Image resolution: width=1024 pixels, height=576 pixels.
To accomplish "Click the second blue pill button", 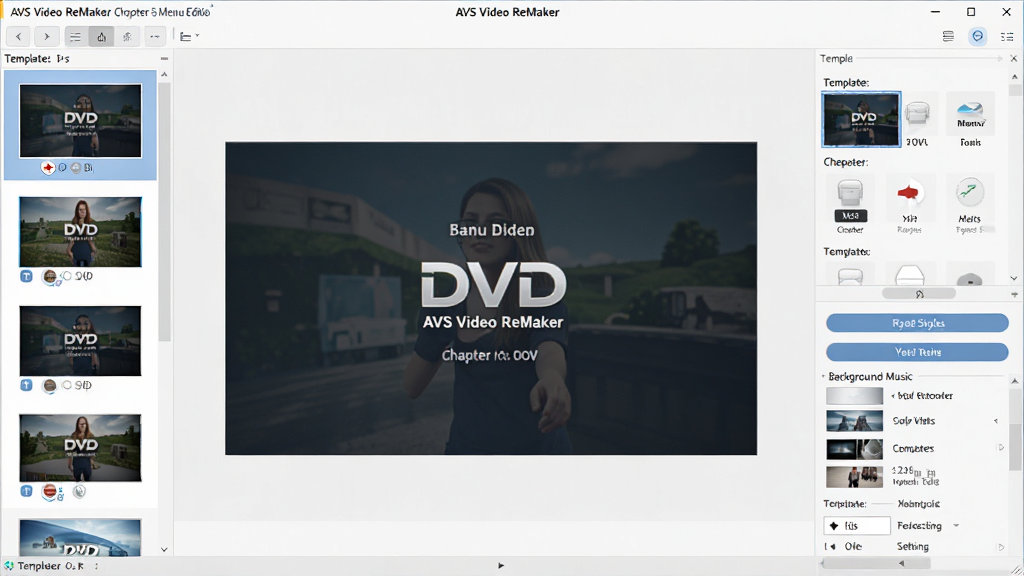I will pos(918,352).
